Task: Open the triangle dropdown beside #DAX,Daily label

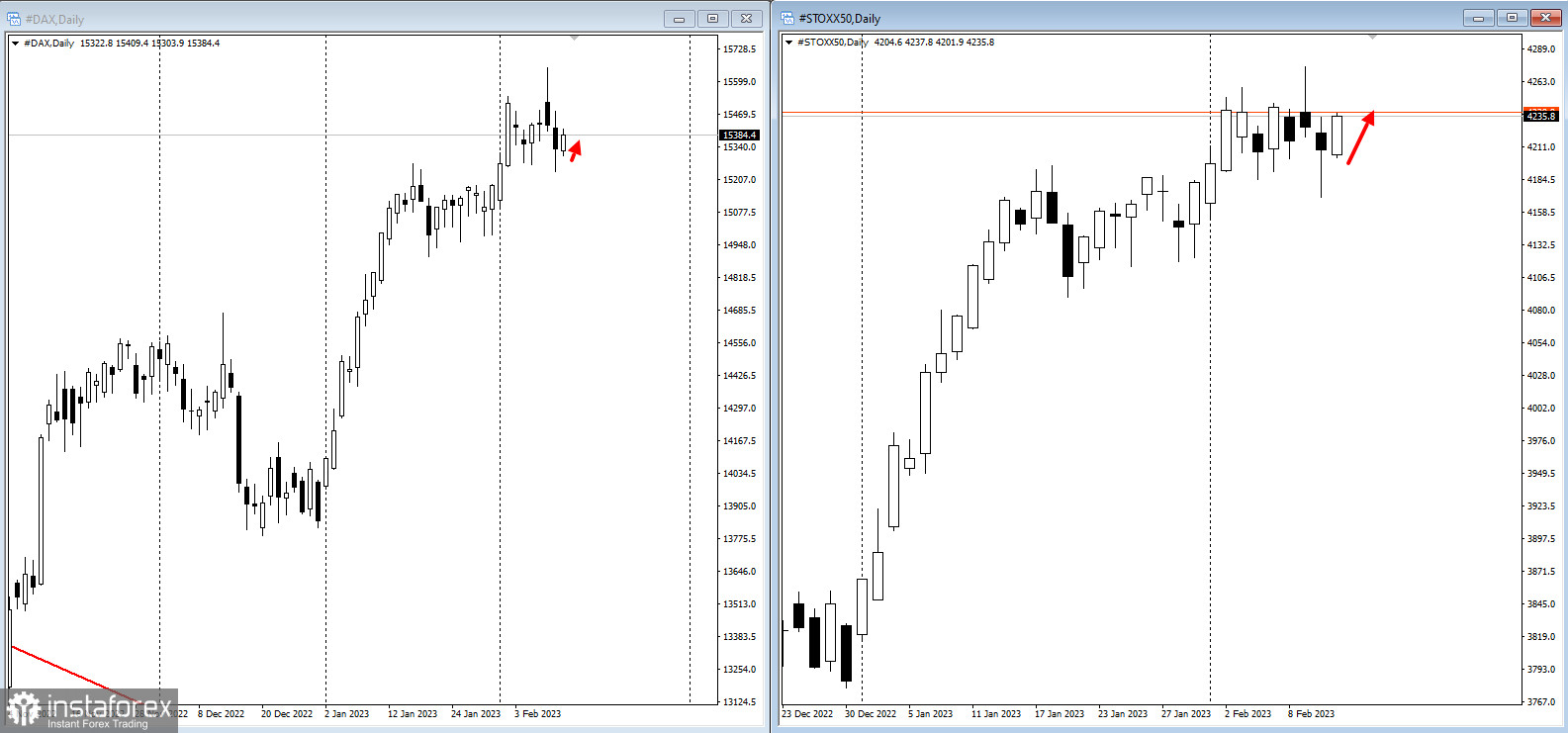Action: click(x=15, y=44)
